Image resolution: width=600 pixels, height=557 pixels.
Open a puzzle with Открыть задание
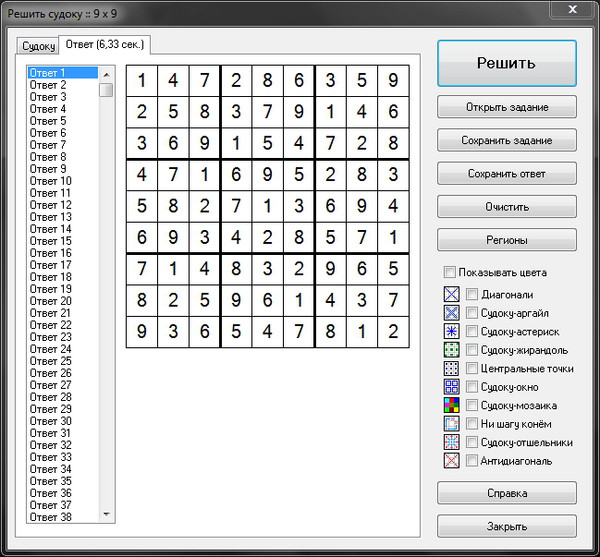pyautogui.click(x=507, y=107)
